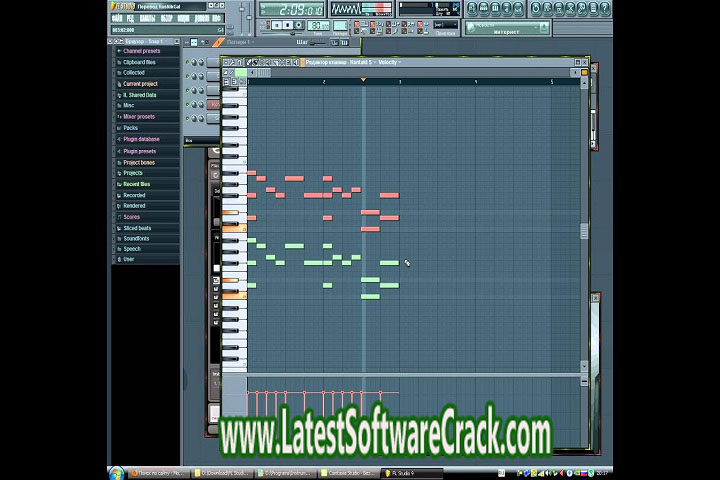Viewport: 720px width, 480px height.
Task: Expand the Project bones folder
Action: [x=146, y=162]
